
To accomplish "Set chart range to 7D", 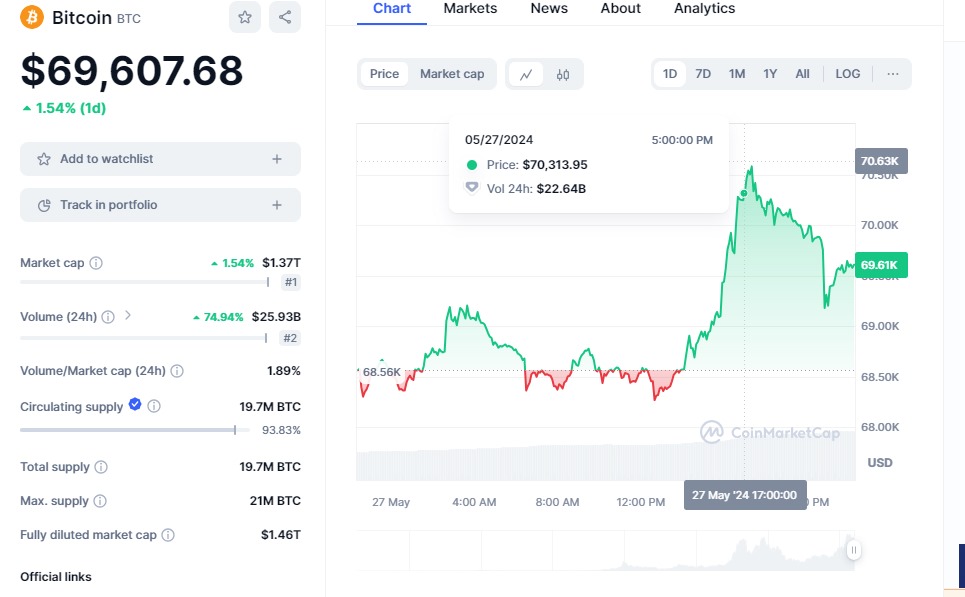I will pyautogui.click(x=703, y=74).
